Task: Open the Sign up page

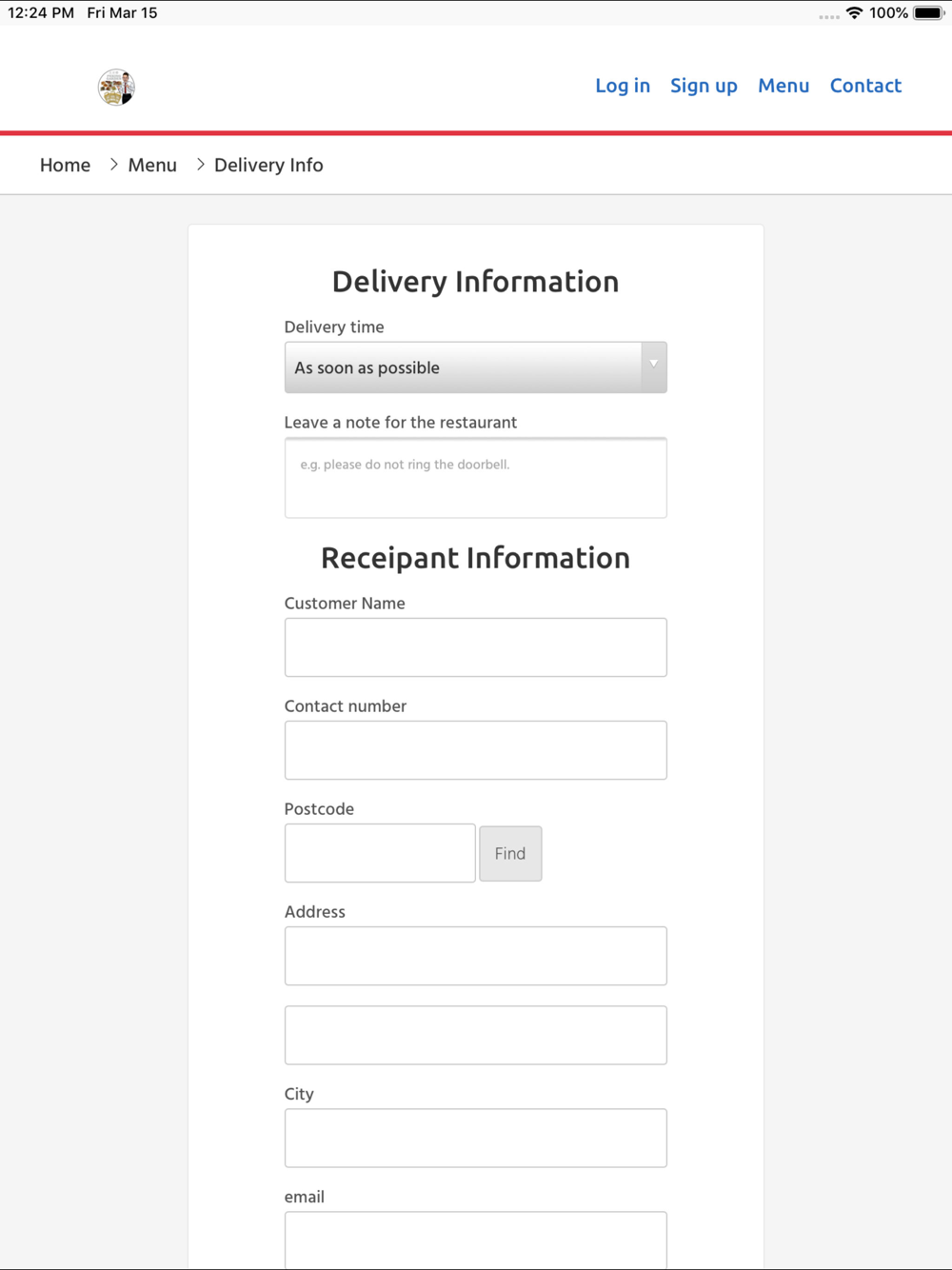Action: 704,86
